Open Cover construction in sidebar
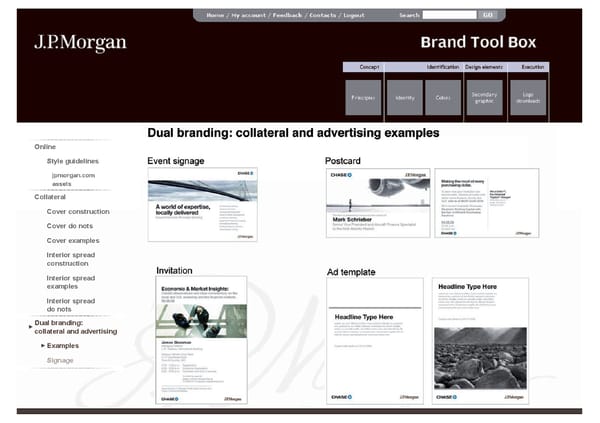Screen dimensions: 600x423 click(78, 212)
